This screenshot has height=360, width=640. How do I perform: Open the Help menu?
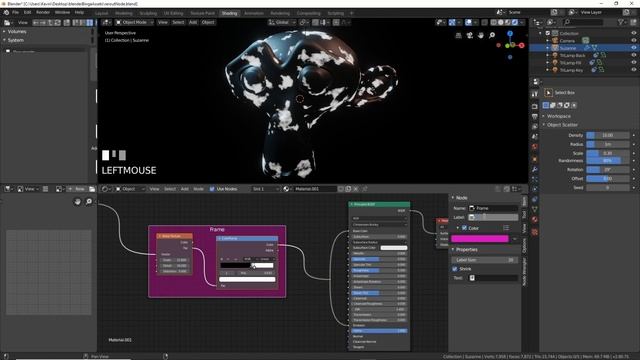(79, 13)
